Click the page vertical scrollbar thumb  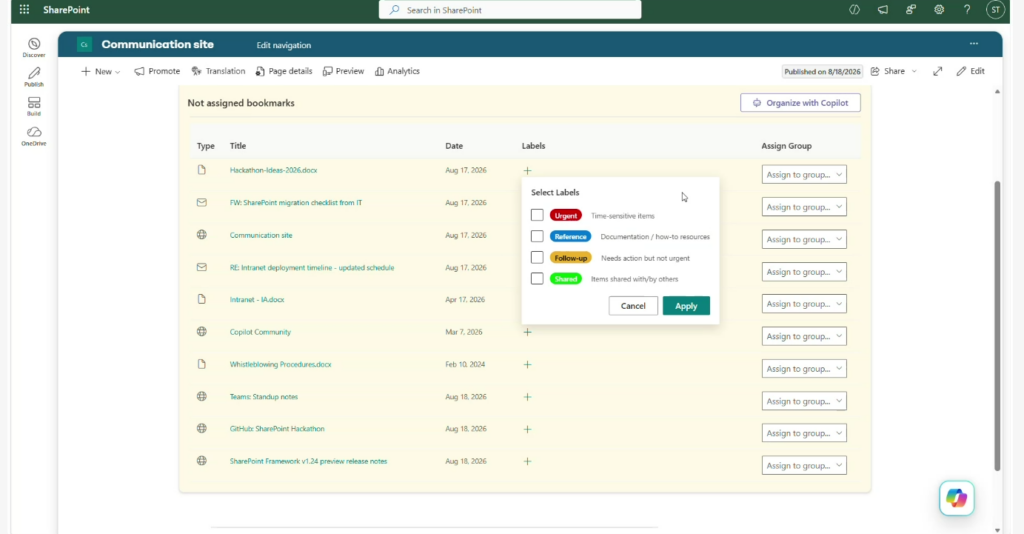[997, 325]
